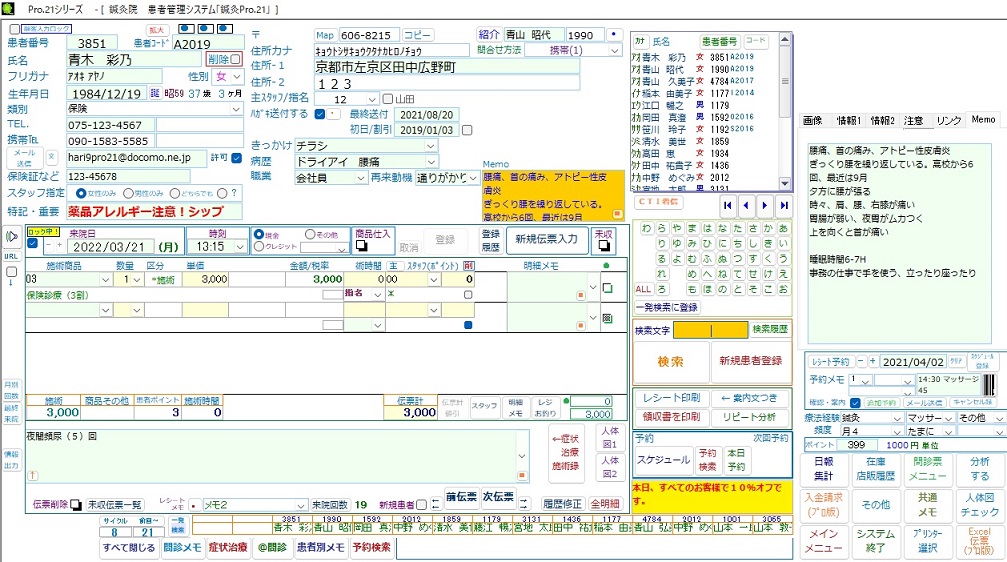Image resolution: width=1007 pixels, height=562 pixels.
Task: Switch to the 情報1 tab
Action: coord(848,121)
